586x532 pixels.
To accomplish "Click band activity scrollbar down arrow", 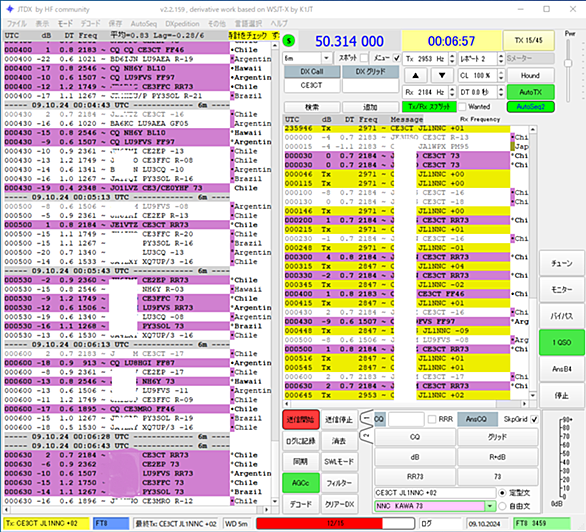I will click(x=275, y=501).
